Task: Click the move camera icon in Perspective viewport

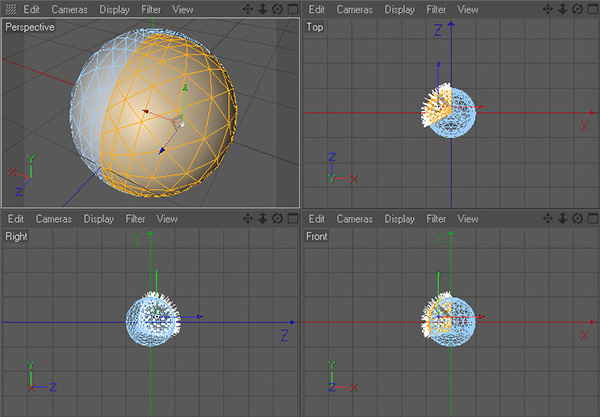Action: (248, 9)
